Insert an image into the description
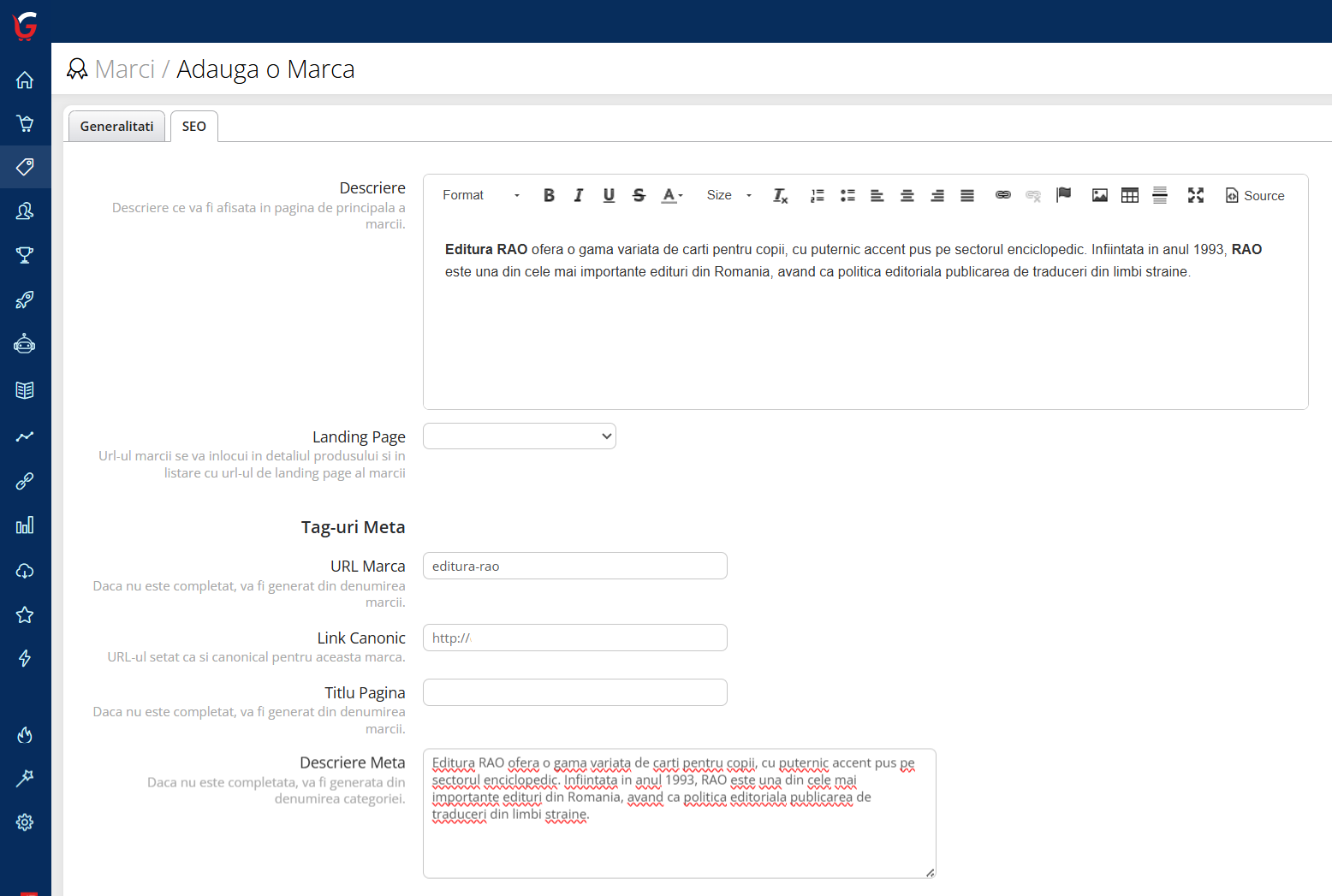The height and width of the screenshot is (896, 1332). tap(1100, 195)
